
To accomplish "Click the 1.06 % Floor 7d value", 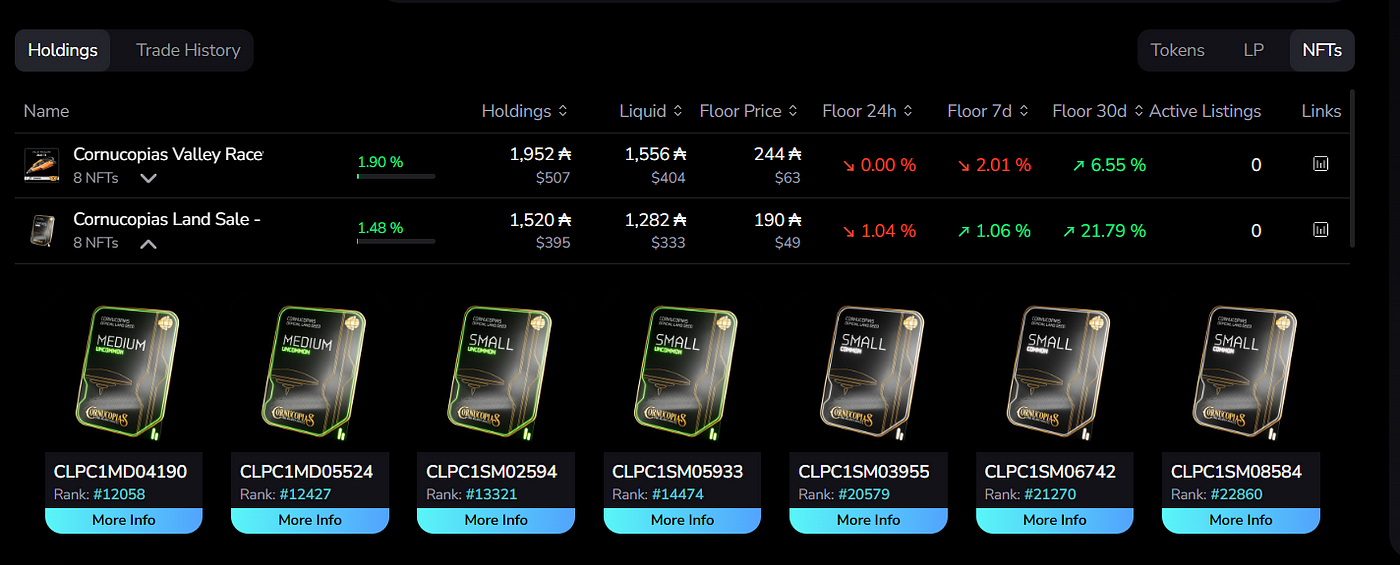I will tap(993, 231).
